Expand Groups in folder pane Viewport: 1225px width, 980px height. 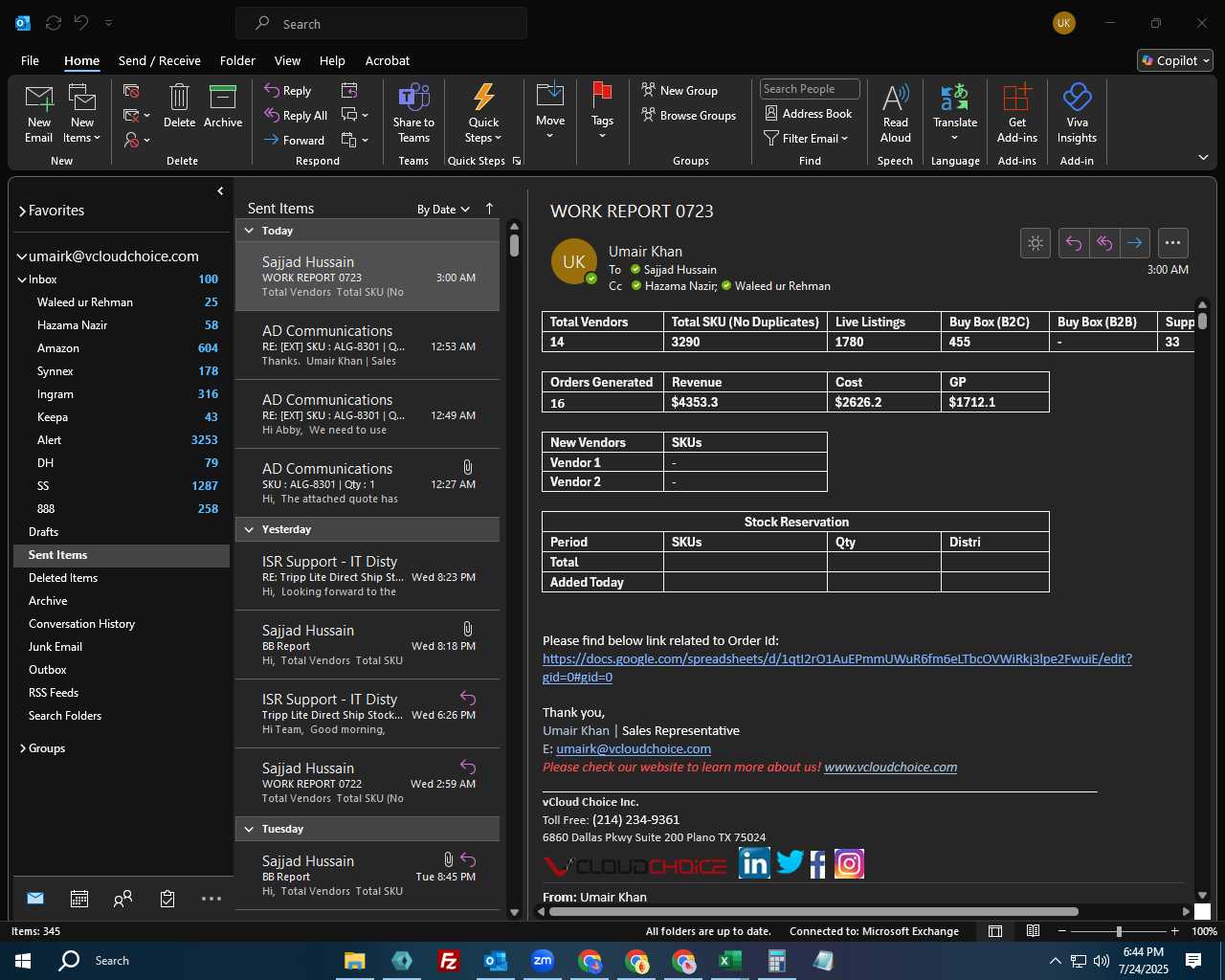tap(22, 748)
